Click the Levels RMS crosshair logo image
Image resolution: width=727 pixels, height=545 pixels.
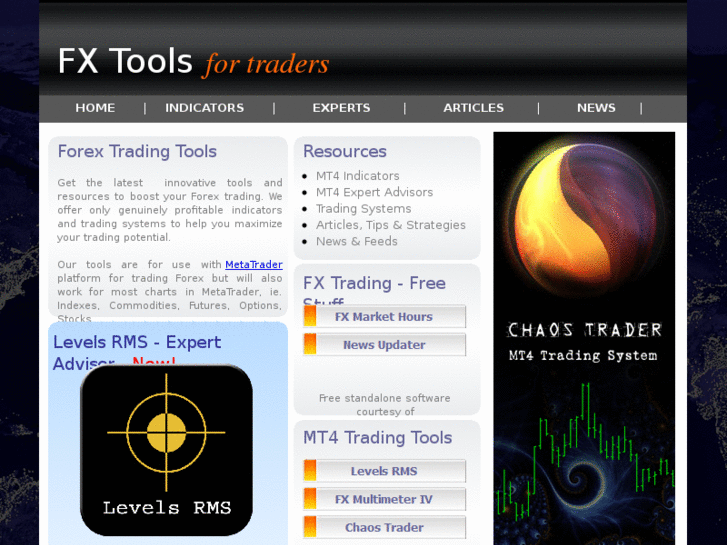(166, 450)
